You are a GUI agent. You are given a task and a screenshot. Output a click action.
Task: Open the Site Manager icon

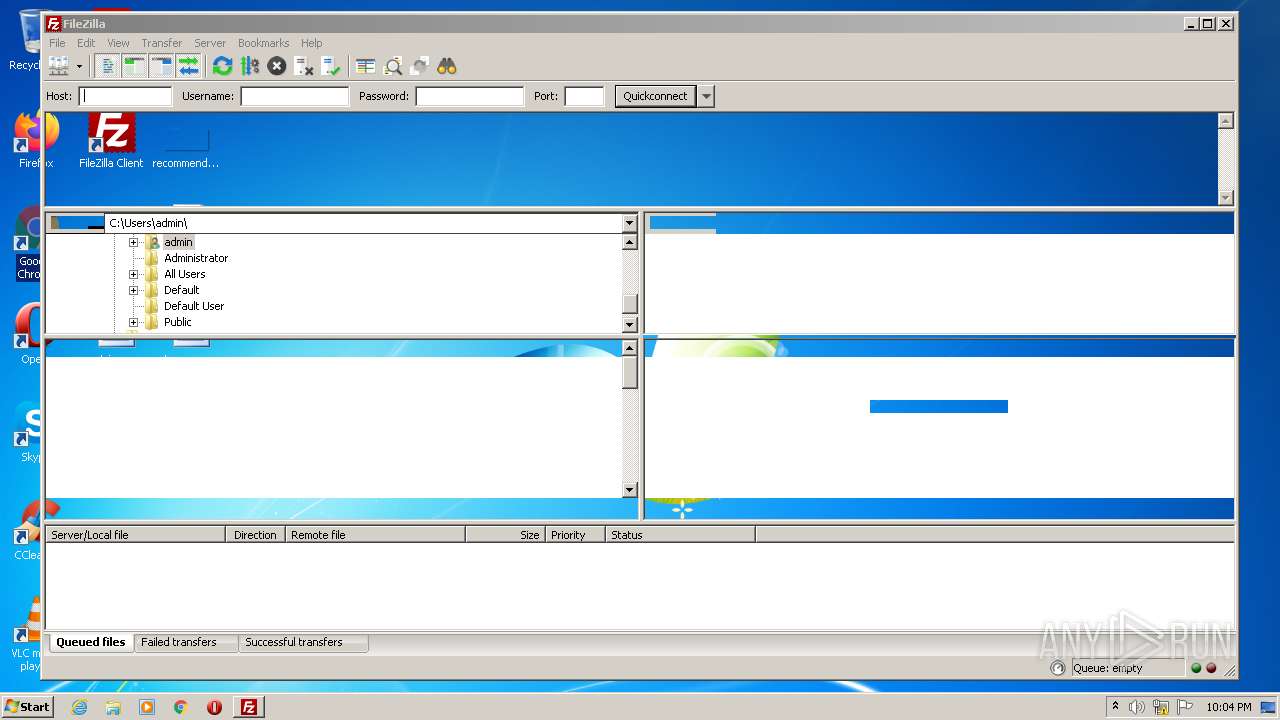pyautogui.click(x=58, y=66)
